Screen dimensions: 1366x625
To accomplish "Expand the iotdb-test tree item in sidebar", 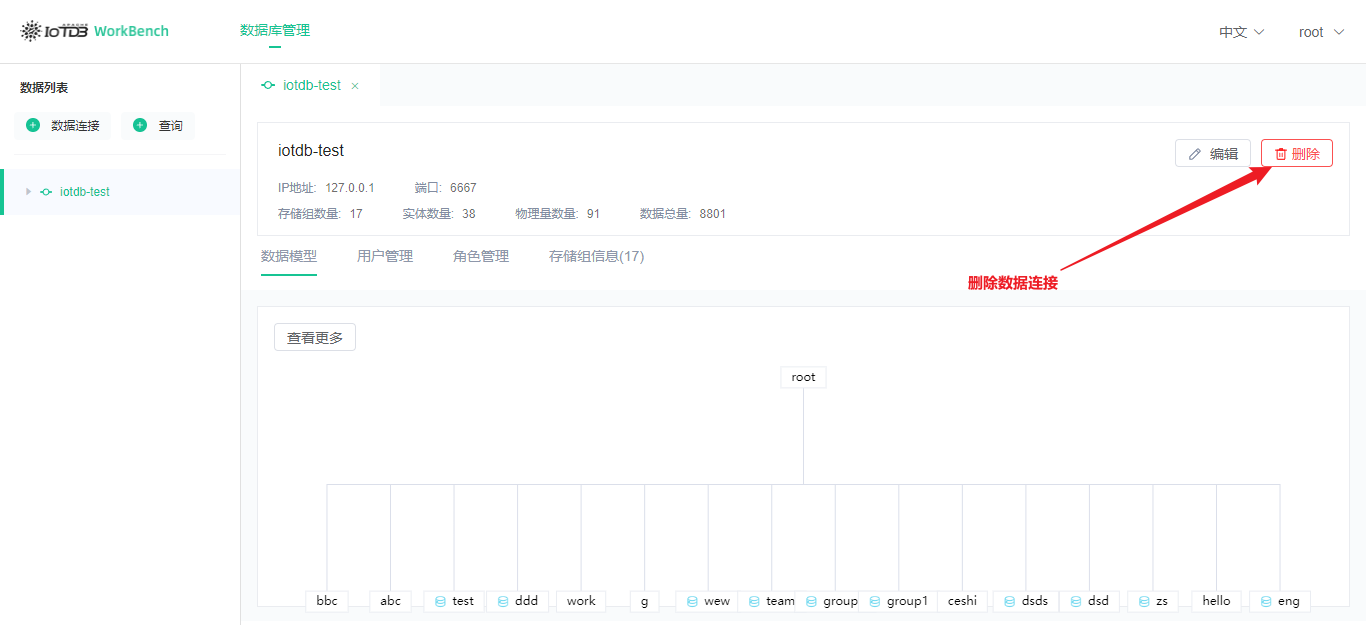I will coord(28,191).
